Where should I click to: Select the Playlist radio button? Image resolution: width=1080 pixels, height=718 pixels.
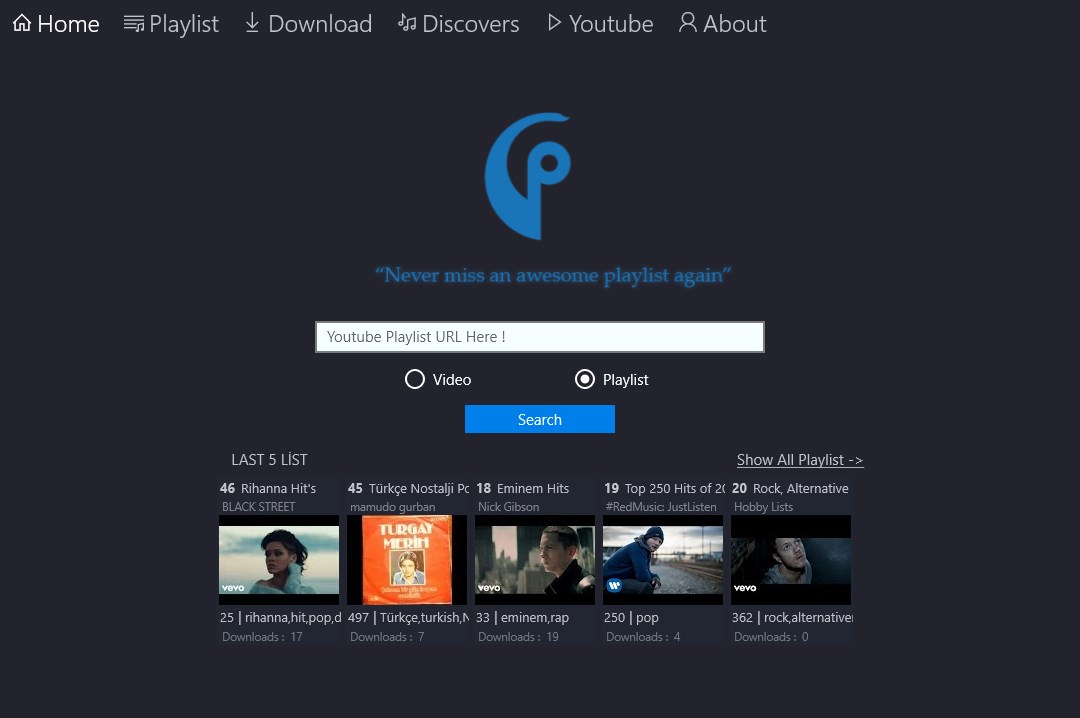click(x=585, y=379)
